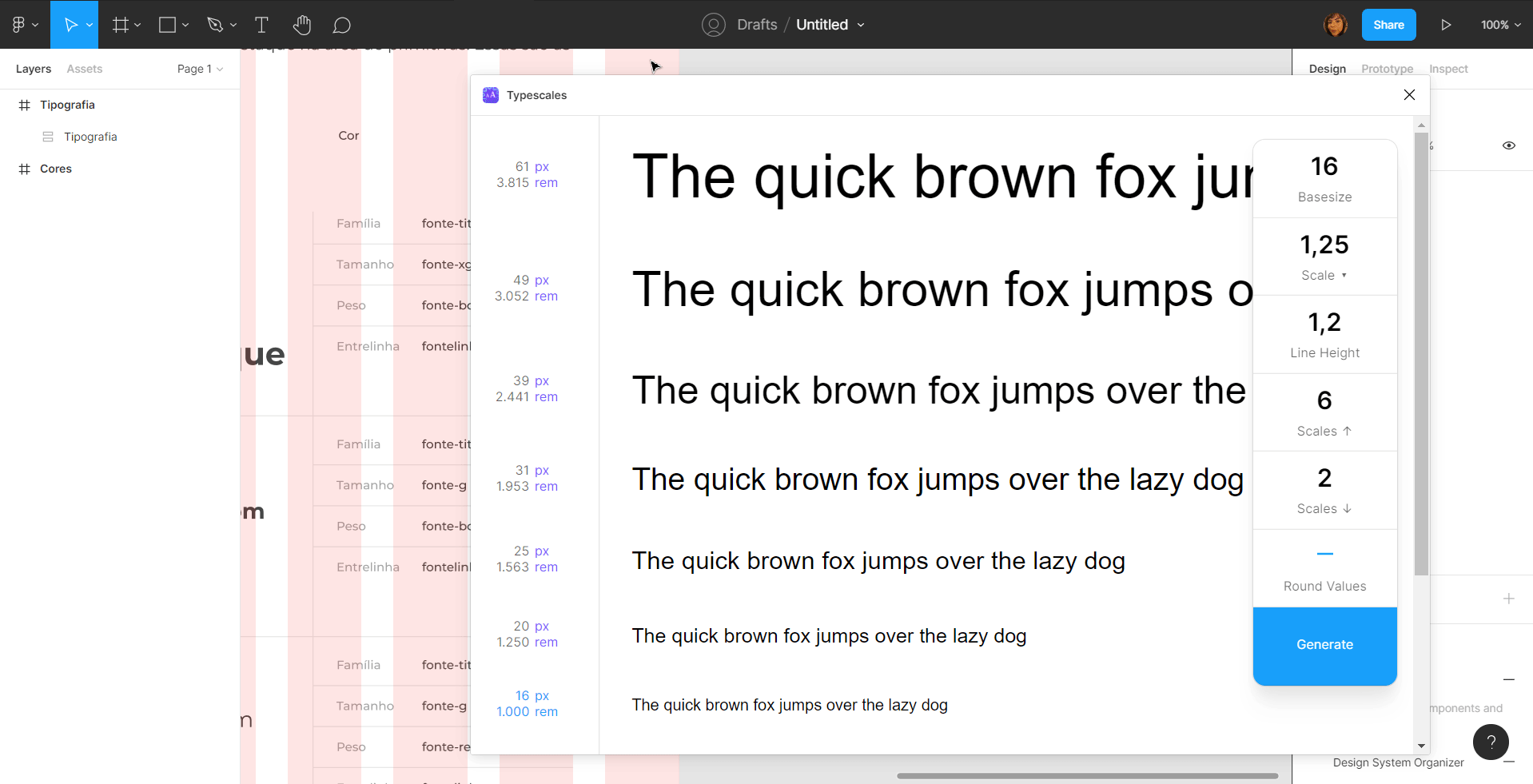This screenshot has height=784, width=1533.
Task: Click the plugin scrollbar up arrow
Action: [x=1421, y=125]
